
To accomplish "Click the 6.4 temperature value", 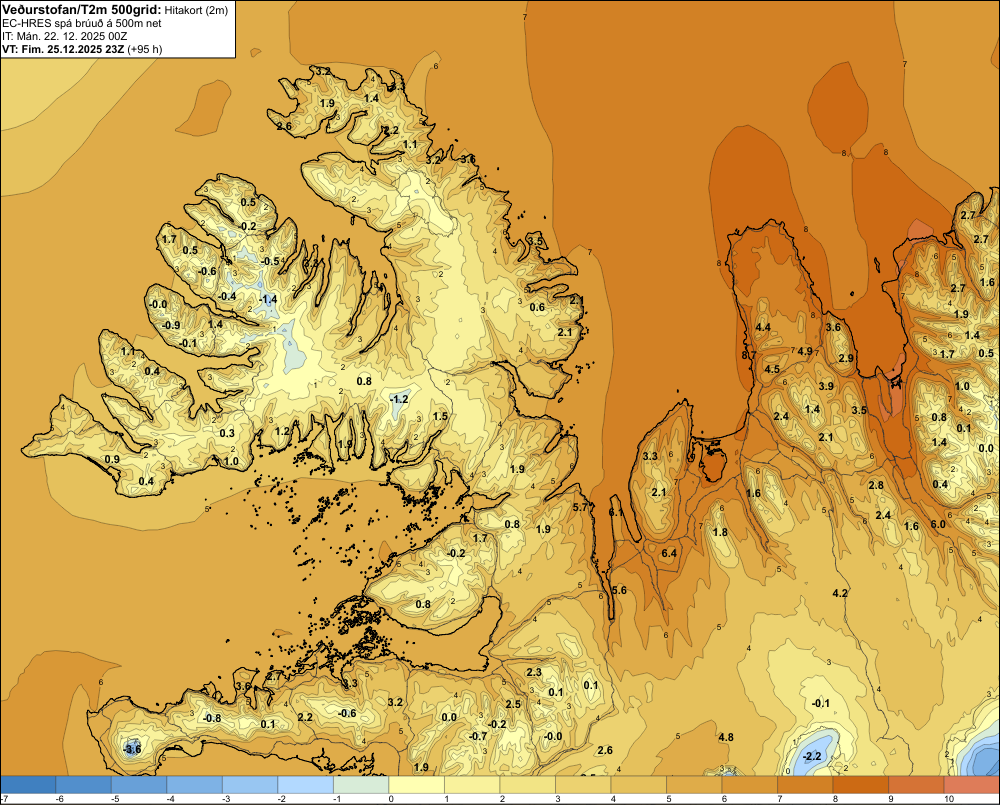I will tap(669, 553).
